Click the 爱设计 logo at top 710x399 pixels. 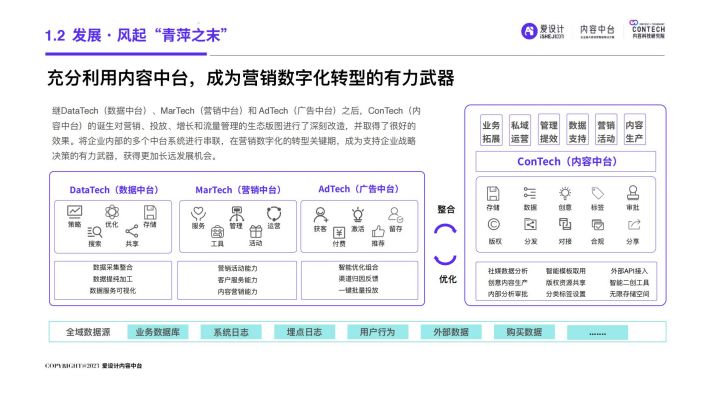click(543, 31)
